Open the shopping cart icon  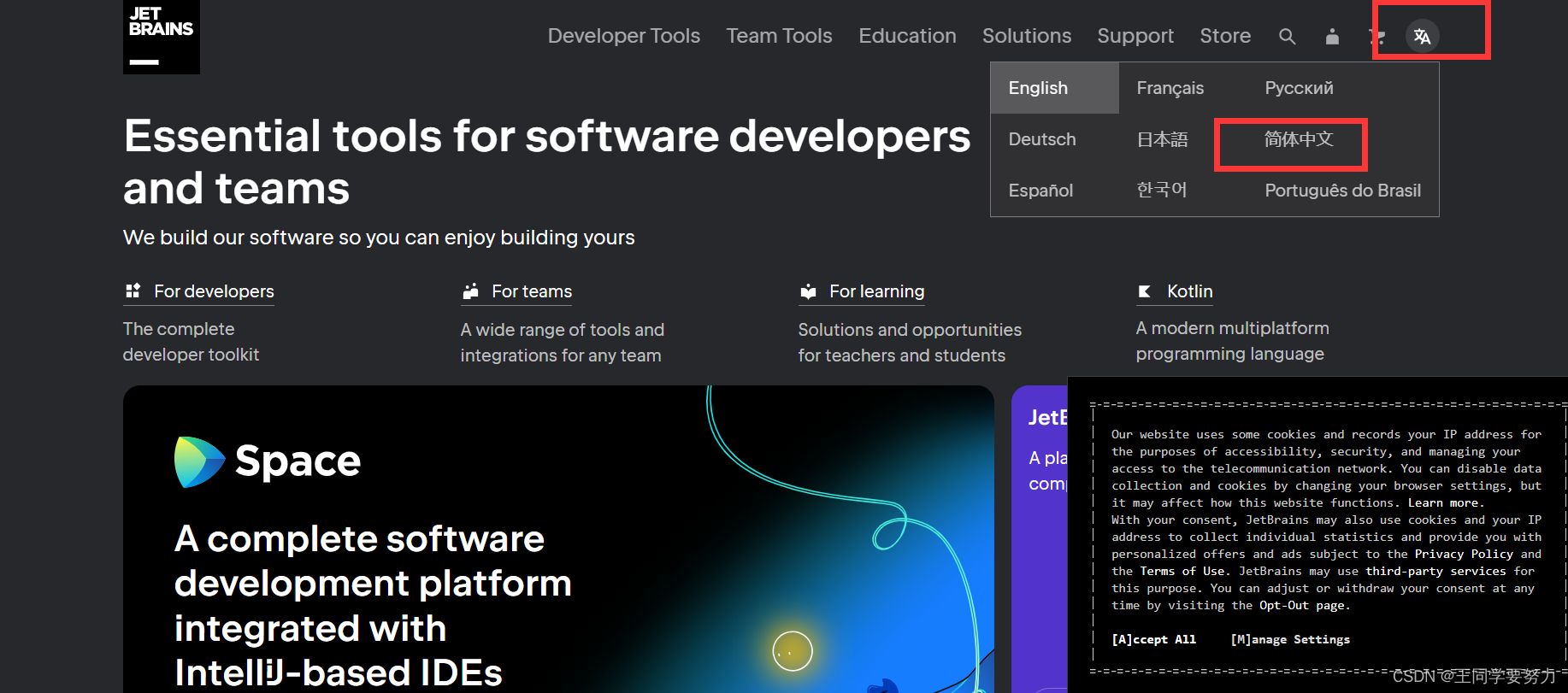pos(1376,36)
